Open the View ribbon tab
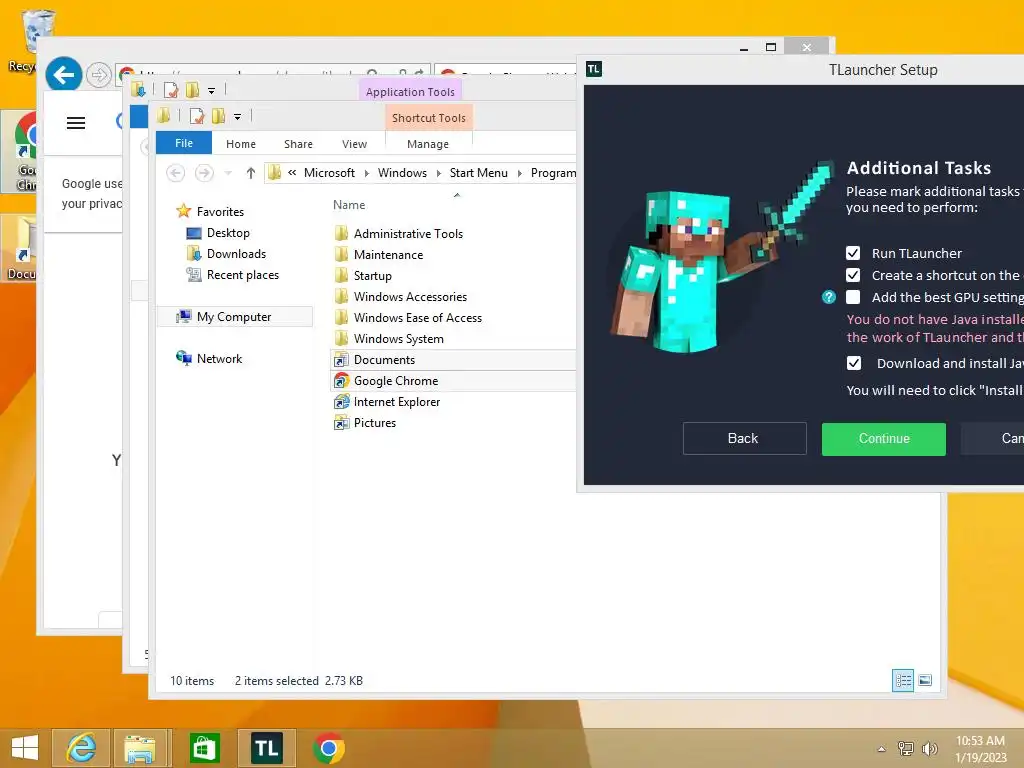The width and height of the screenshot is (1024, 768). [x=355, y=144]
